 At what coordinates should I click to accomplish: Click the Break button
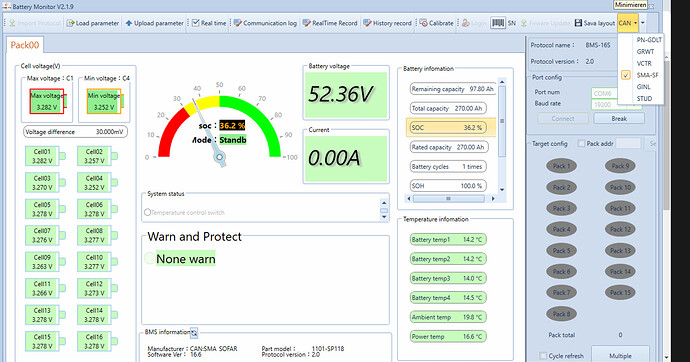coord(619,118)
